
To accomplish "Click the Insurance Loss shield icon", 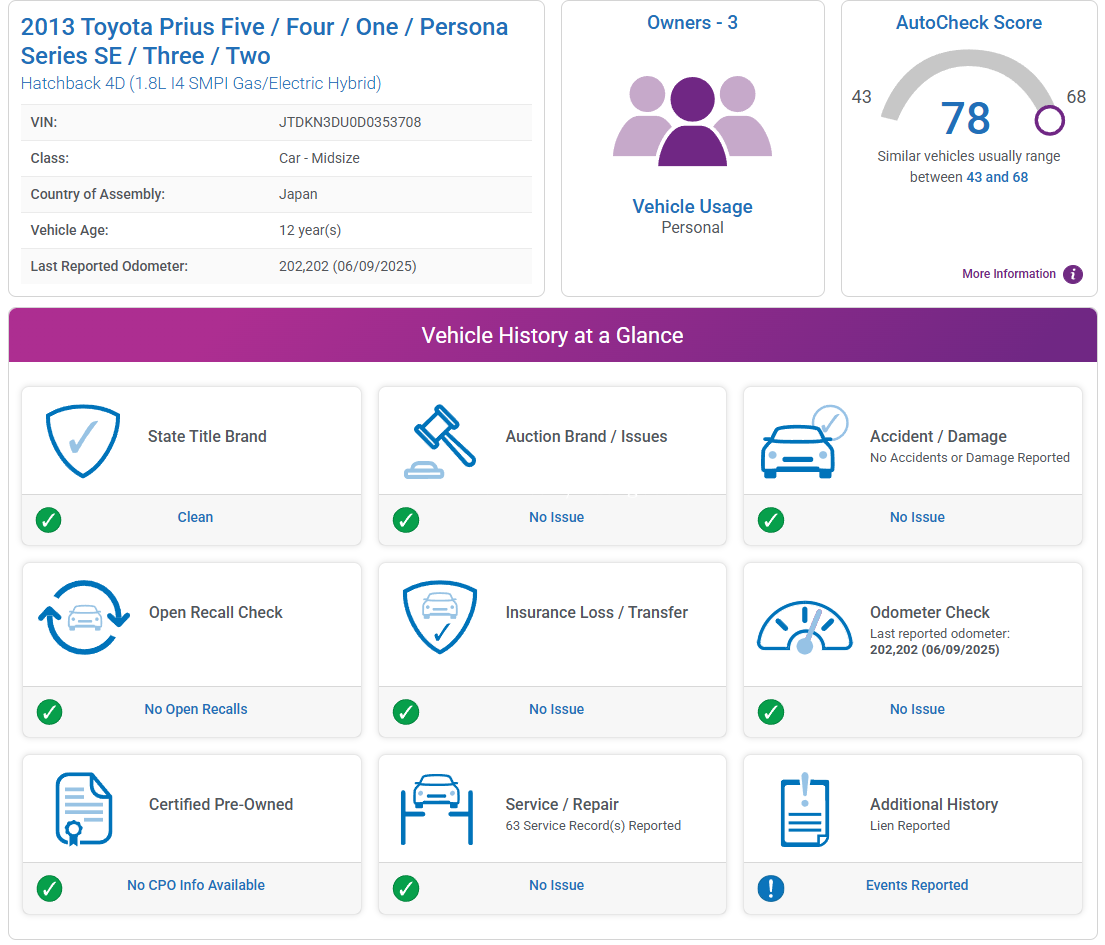I will tap(440, 617).
